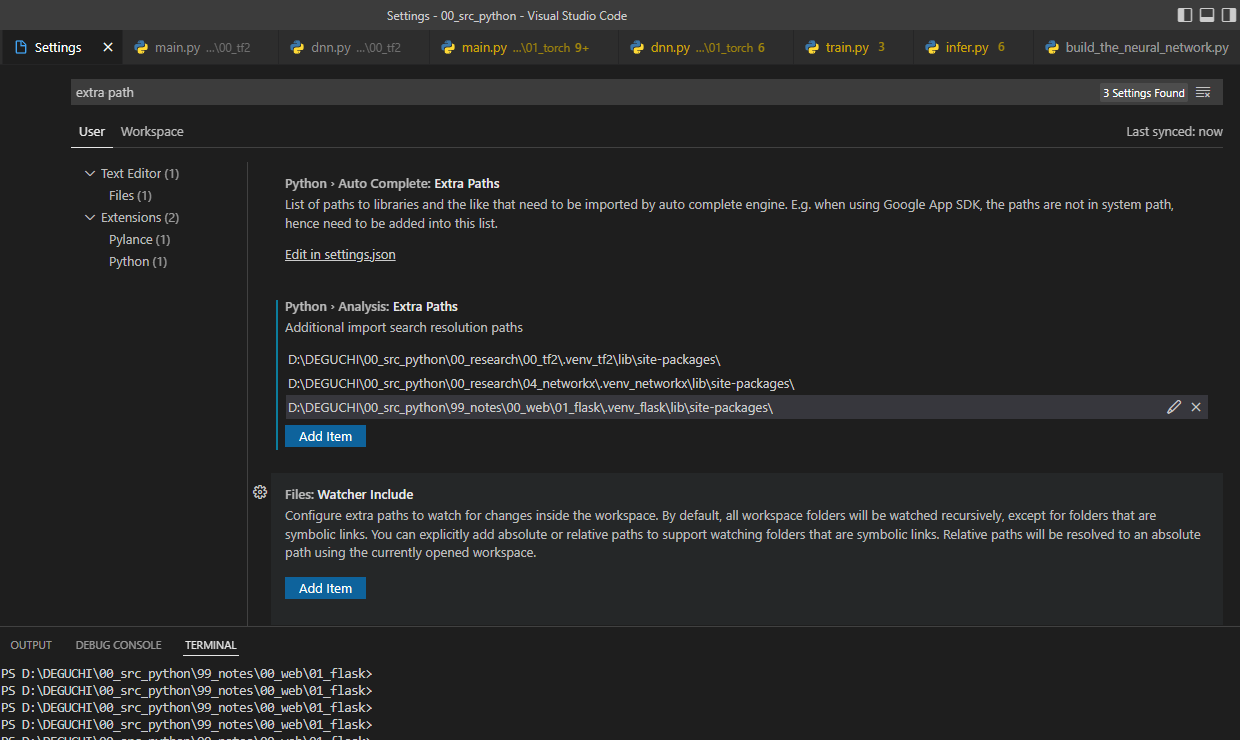Toggle secondary sidebar layout icon
This screenshot has width=1240, height=740.
pos(1229,15)
